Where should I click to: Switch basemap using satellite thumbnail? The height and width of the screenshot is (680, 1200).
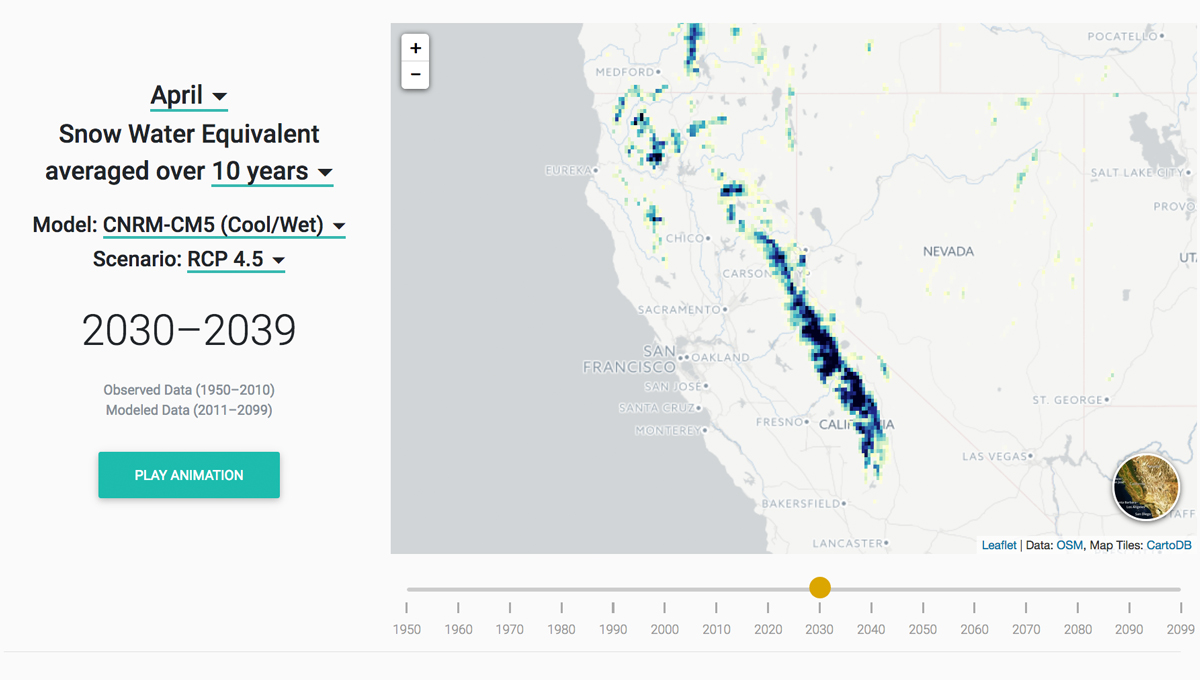(1146, 487)
